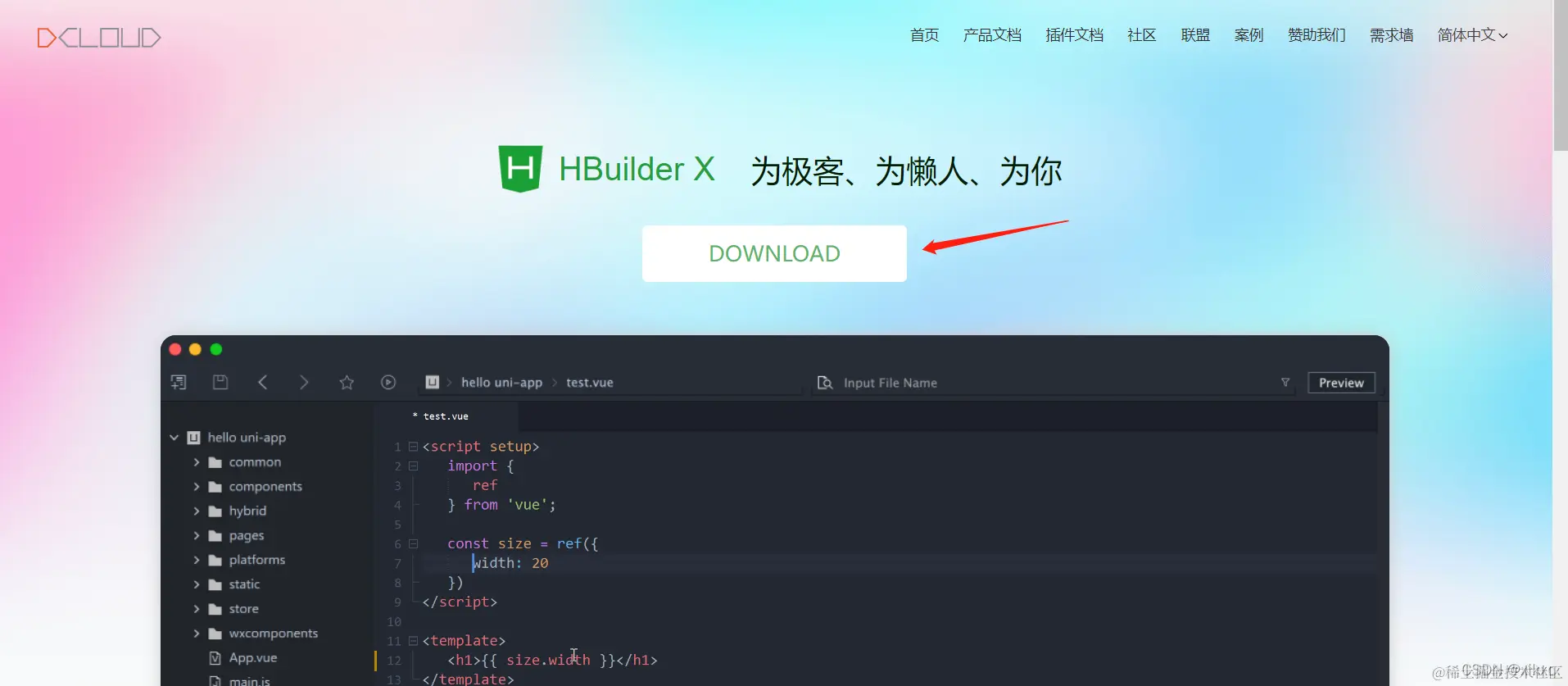Collapse the hello uni-app project tree
1568x686 pixels.
click(174, 438)
